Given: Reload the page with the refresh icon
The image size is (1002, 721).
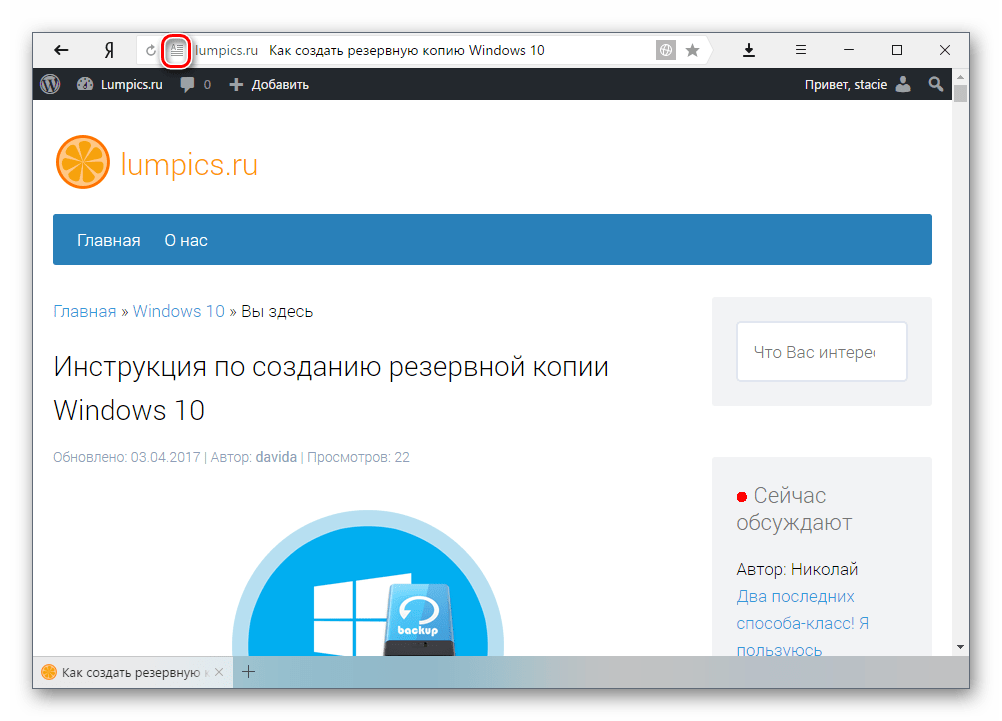Looking at the screenshot, I should coord(151,50).
